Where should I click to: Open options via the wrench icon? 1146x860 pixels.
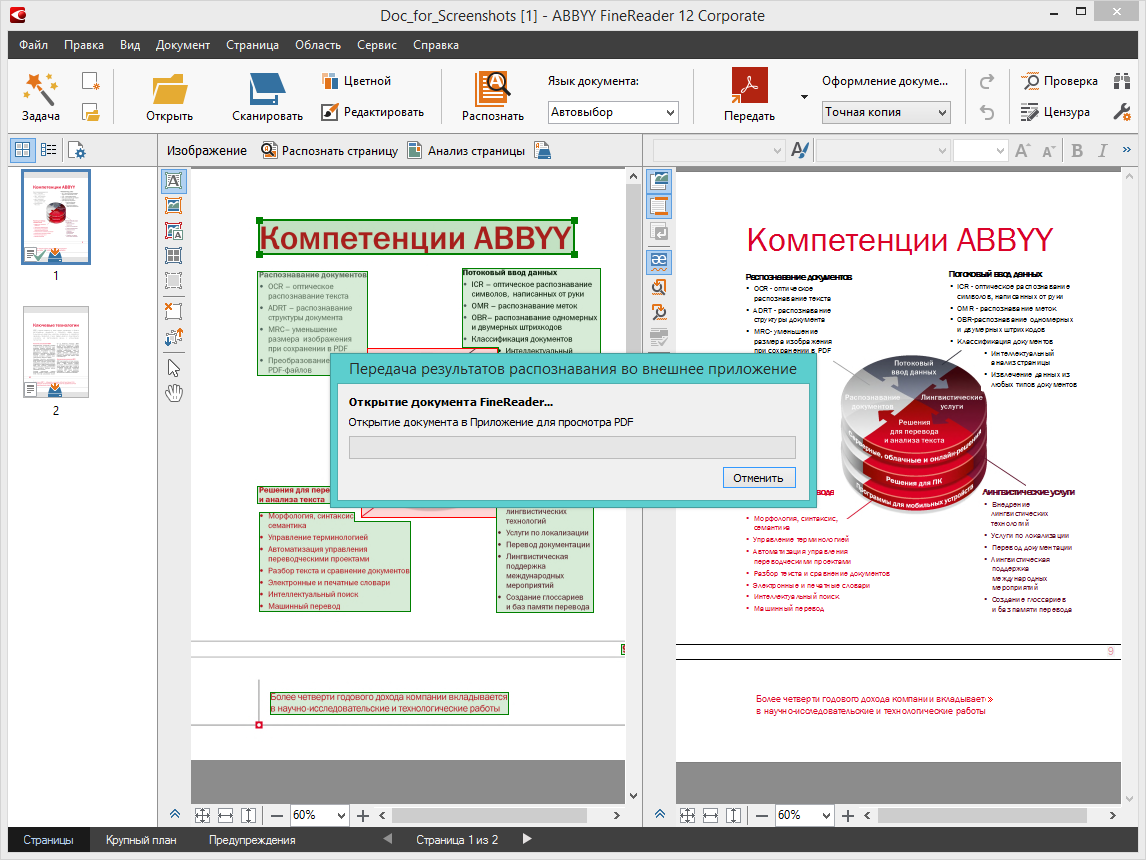(1122, 112)
